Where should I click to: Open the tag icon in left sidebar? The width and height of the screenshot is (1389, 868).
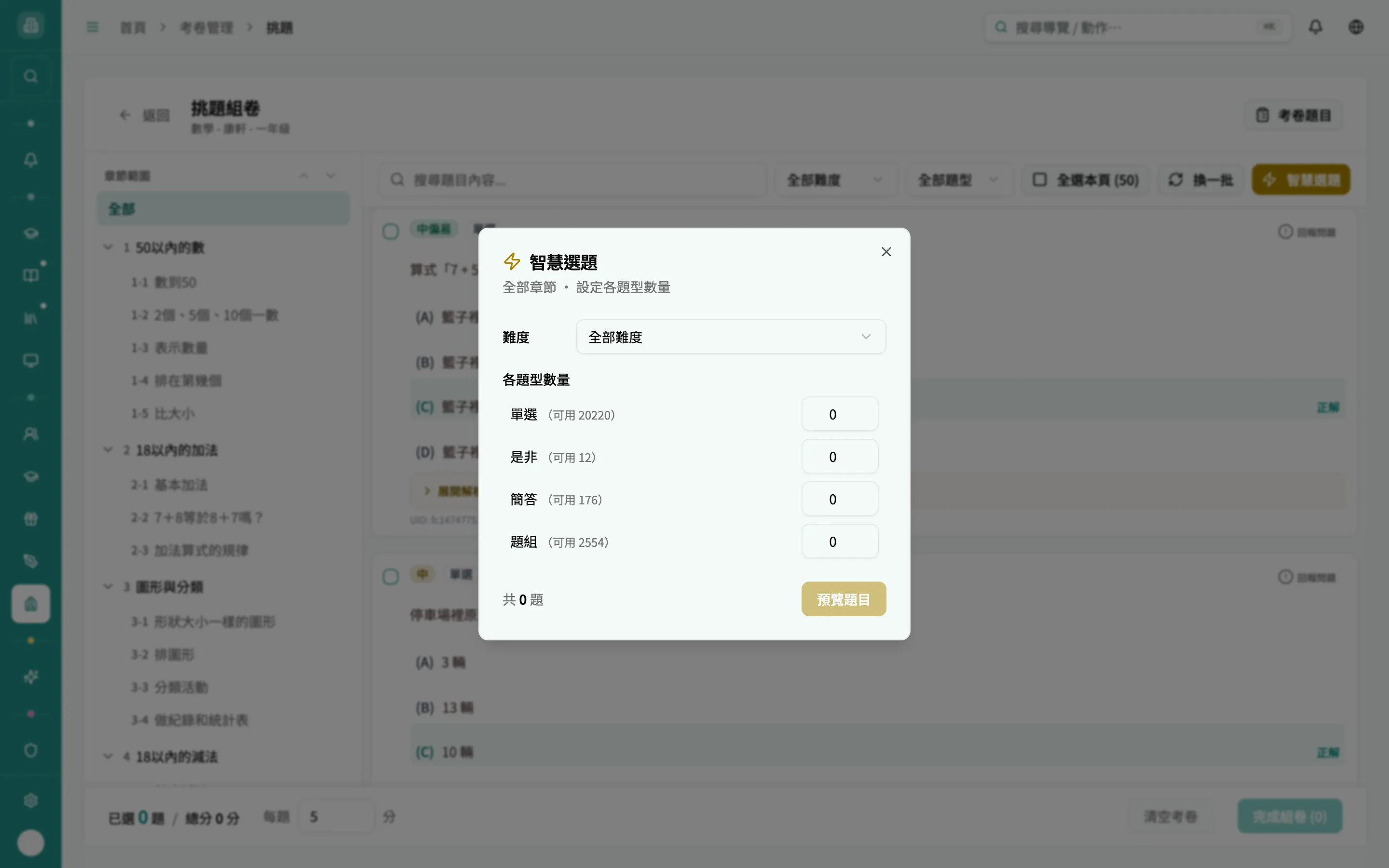(30, 561)
